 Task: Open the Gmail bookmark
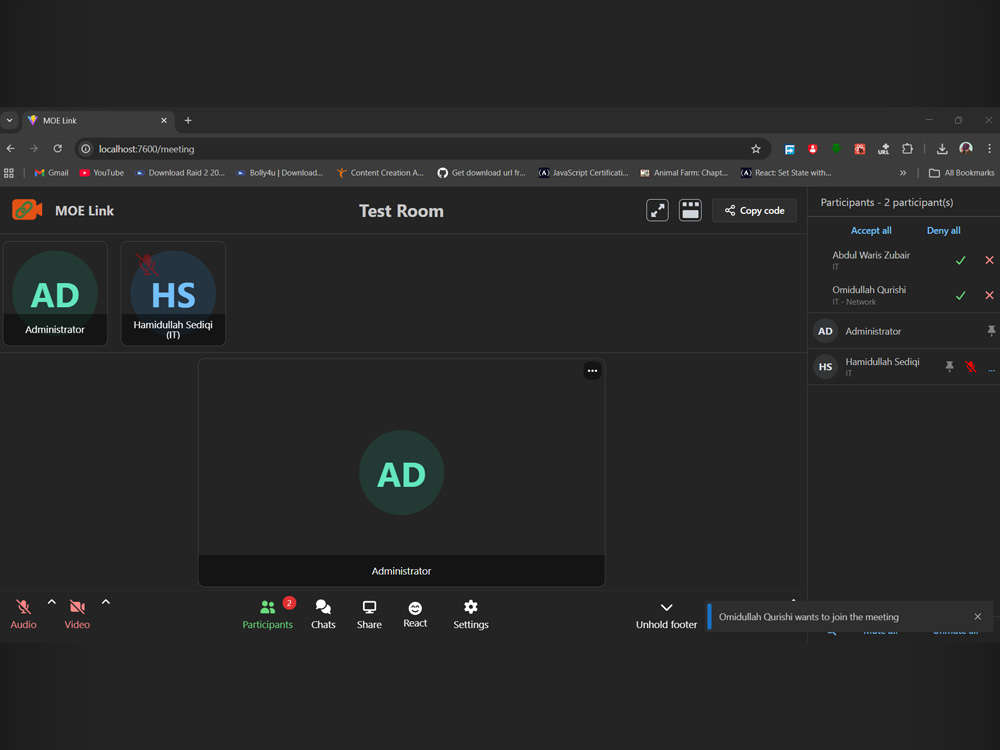(x=52, y=173)
